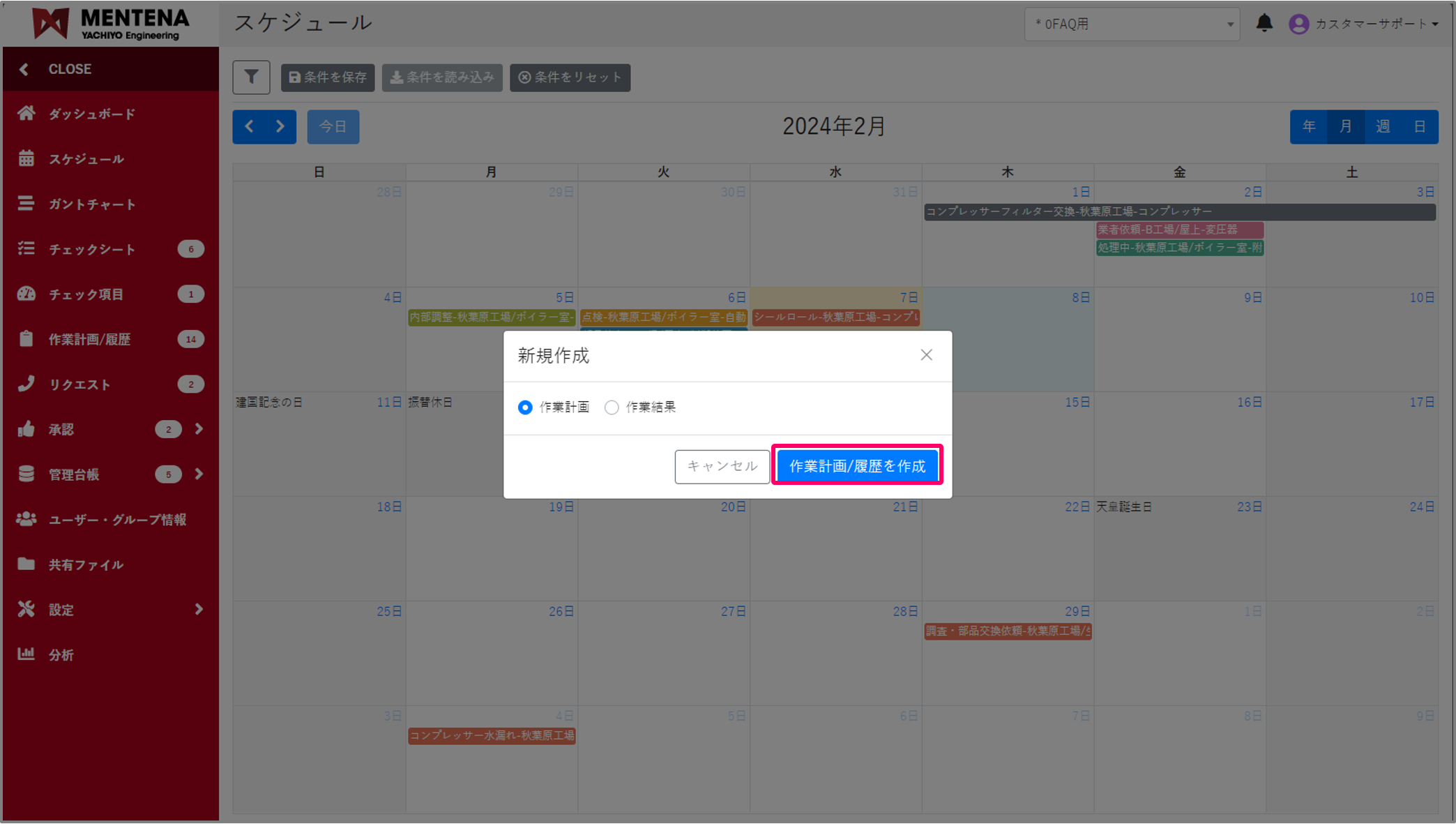Expand the 設定 submenu chevron
1456x824 pixels.
point(199,609)
